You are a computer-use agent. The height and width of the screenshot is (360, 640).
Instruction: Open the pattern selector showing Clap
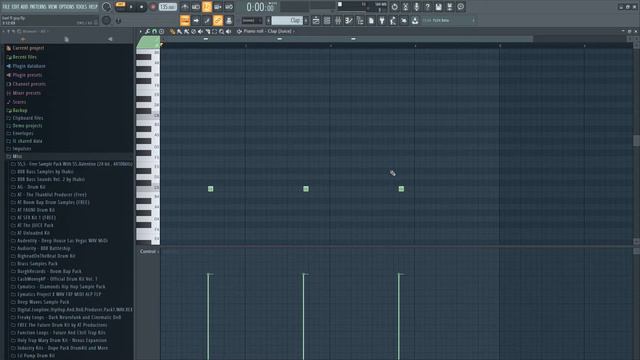(287, 20)
